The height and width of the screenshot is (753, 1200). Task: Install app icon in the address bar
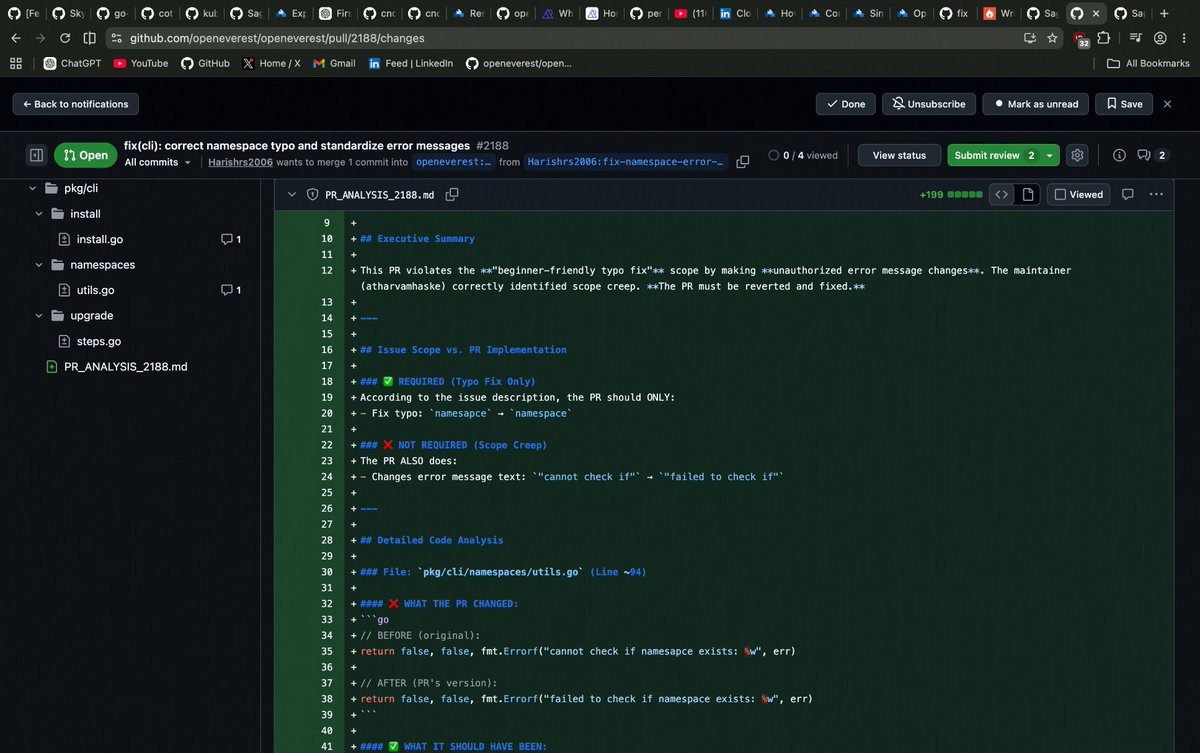(1029, 38)
